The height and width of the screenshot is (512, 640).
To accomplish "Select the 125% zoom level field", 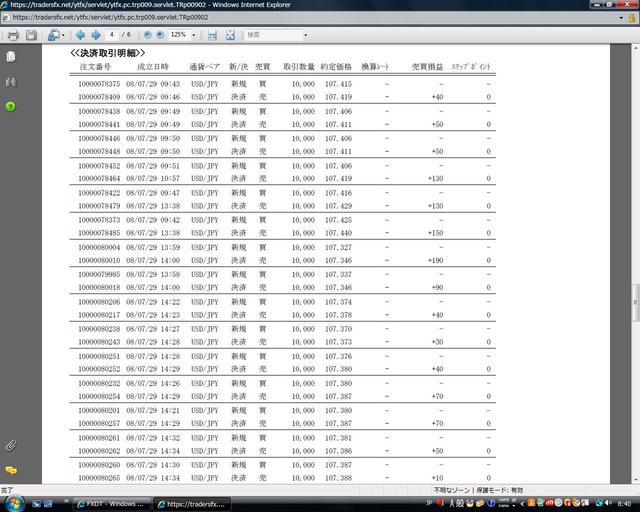I will click(179, 35).
